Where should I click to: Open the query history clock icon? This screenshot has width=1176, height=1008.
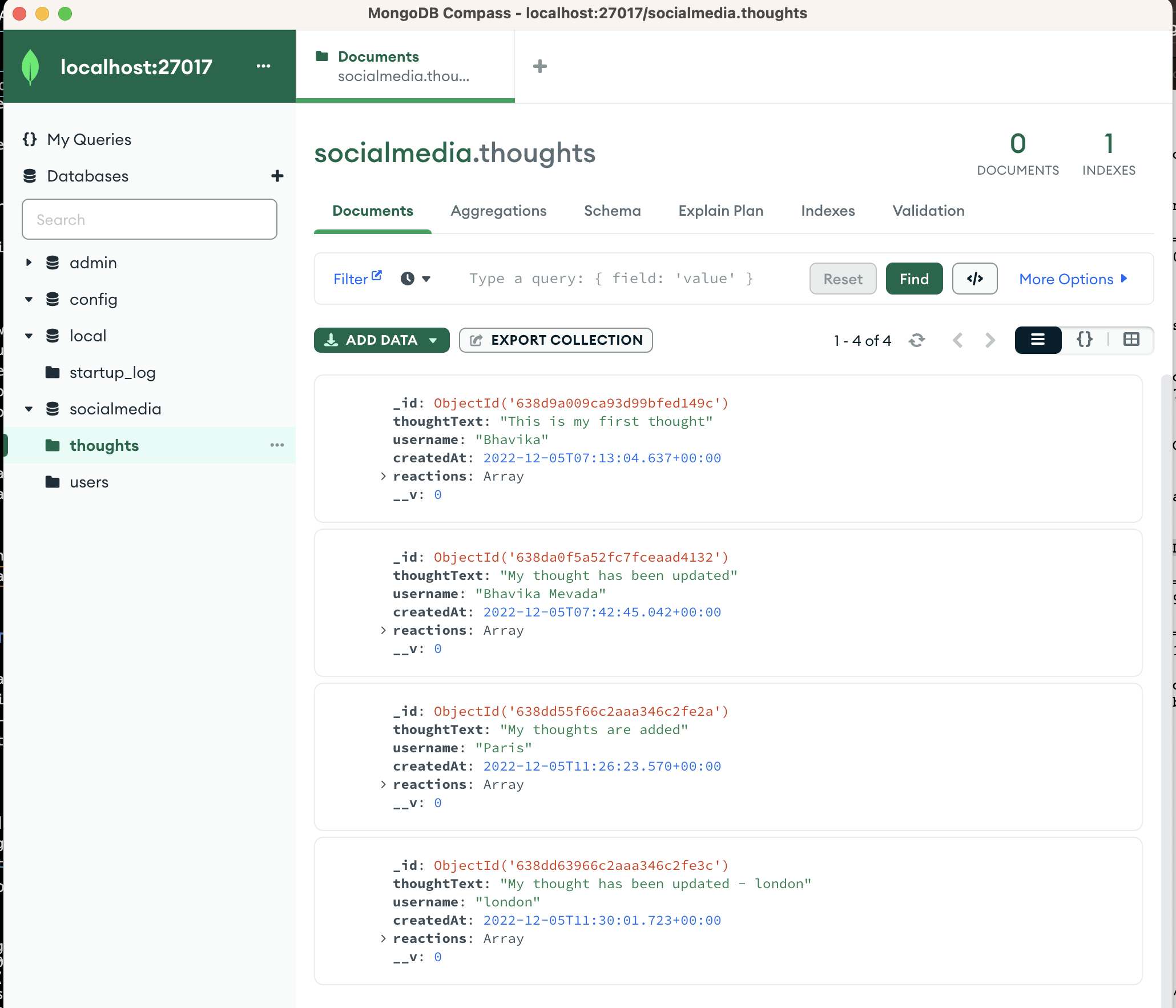pyautogui.click(x=407, y=279)
